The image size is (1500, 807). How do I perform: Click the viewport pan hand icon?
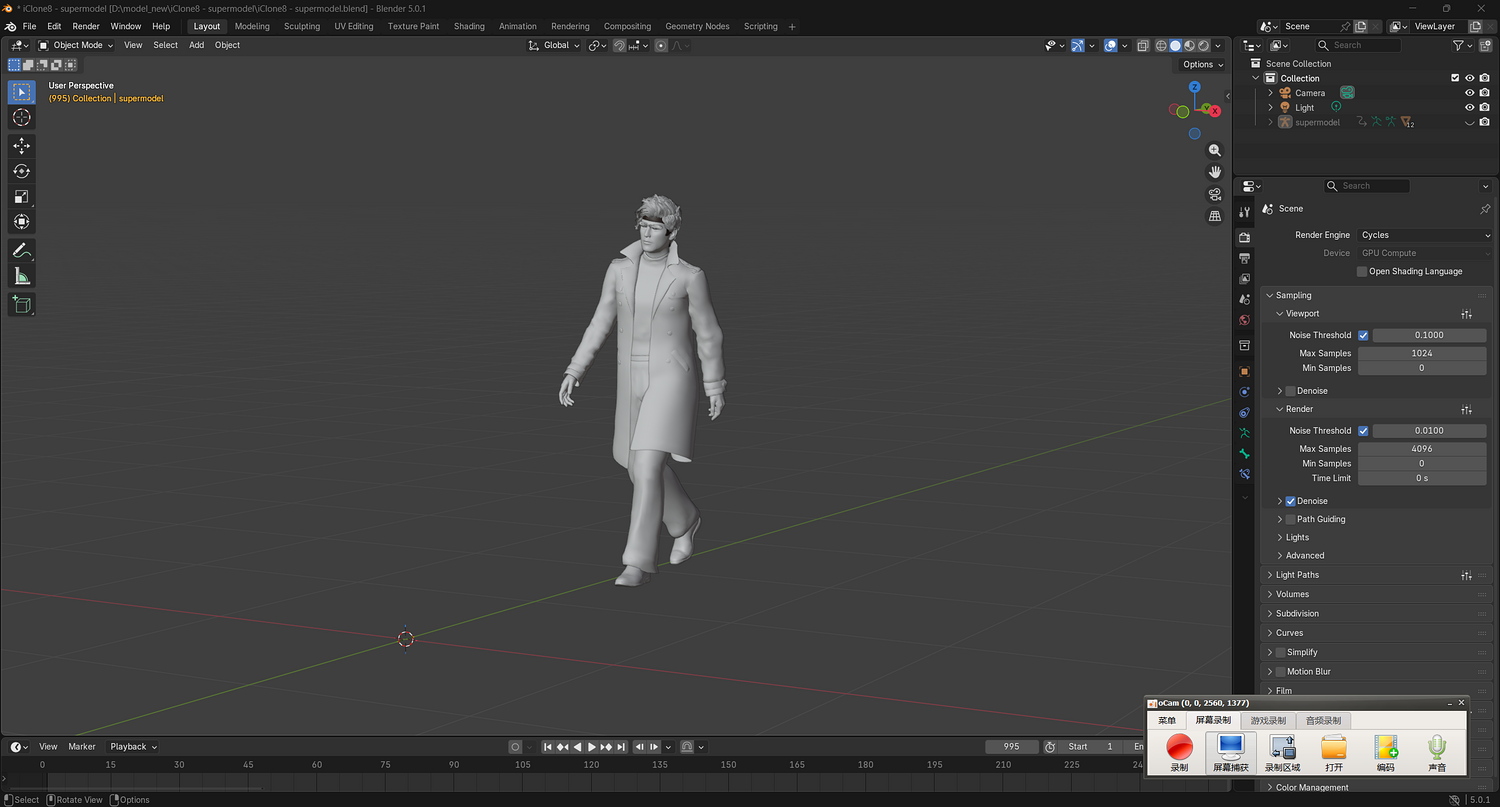(1215, 172)
